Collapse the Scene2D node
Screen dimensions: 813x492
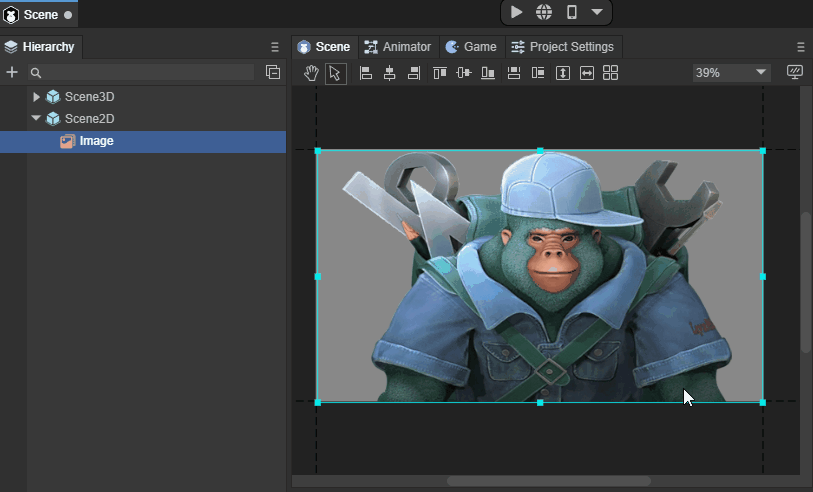coord(37,118)
